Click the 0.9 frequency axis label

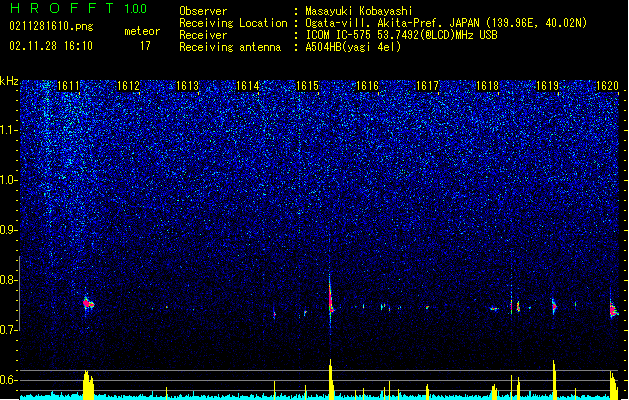9,230
